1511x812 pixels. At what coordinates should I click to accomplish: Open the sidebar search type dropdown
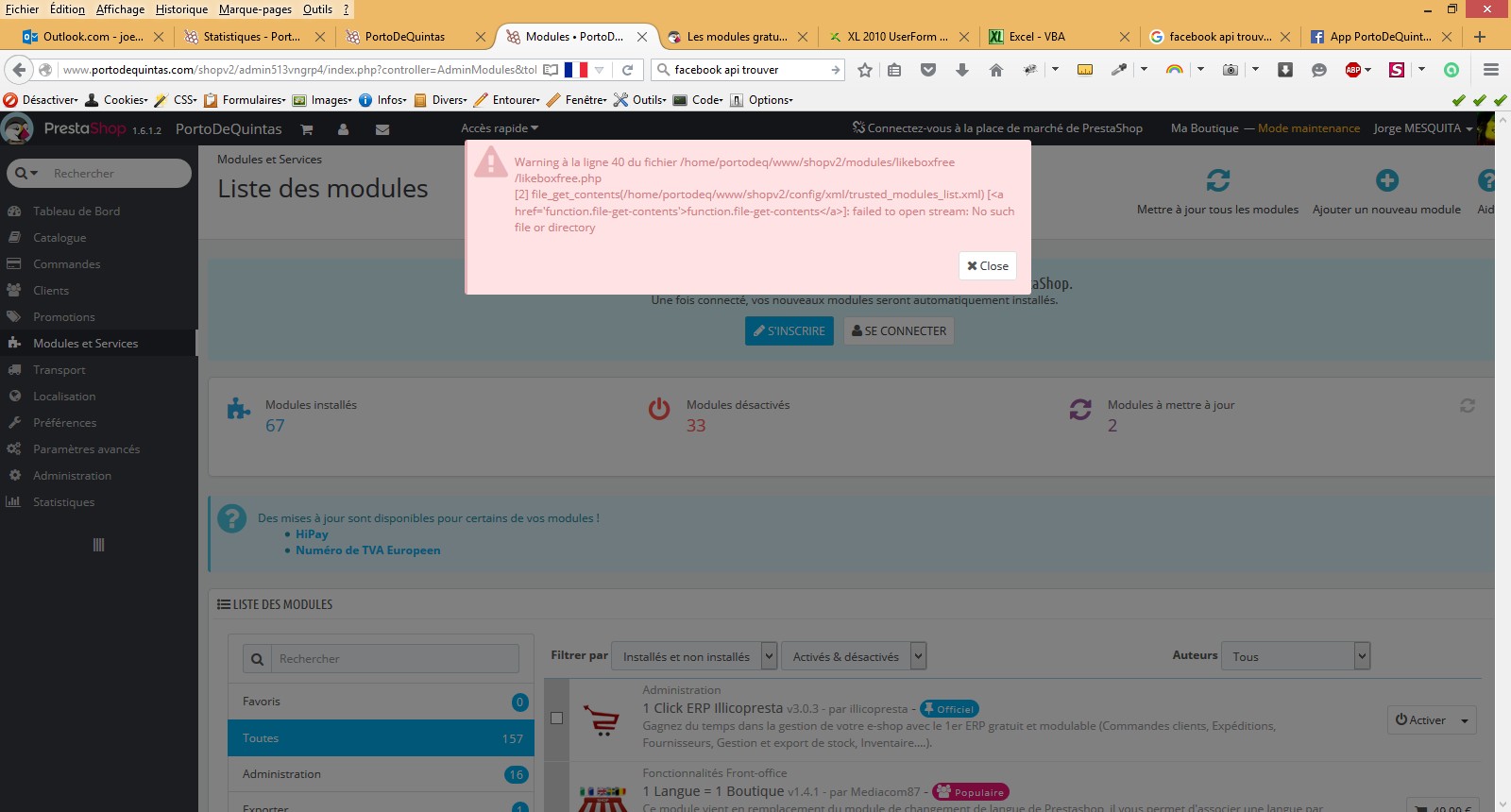pos(26,174)
